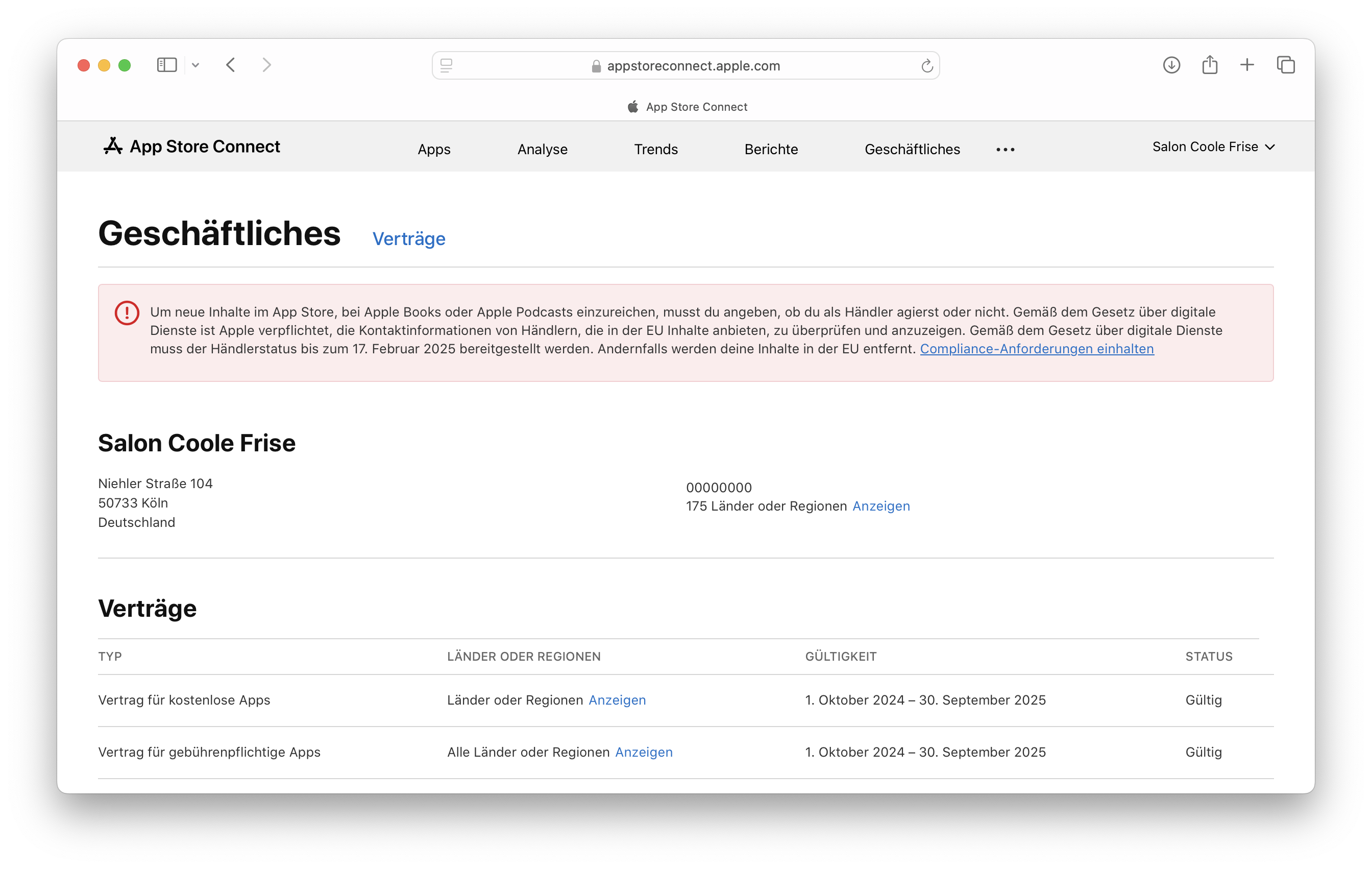This screenshot has width=1372, height=869.
Task: Click the Verträge section heading link
Action: point(408,238)
